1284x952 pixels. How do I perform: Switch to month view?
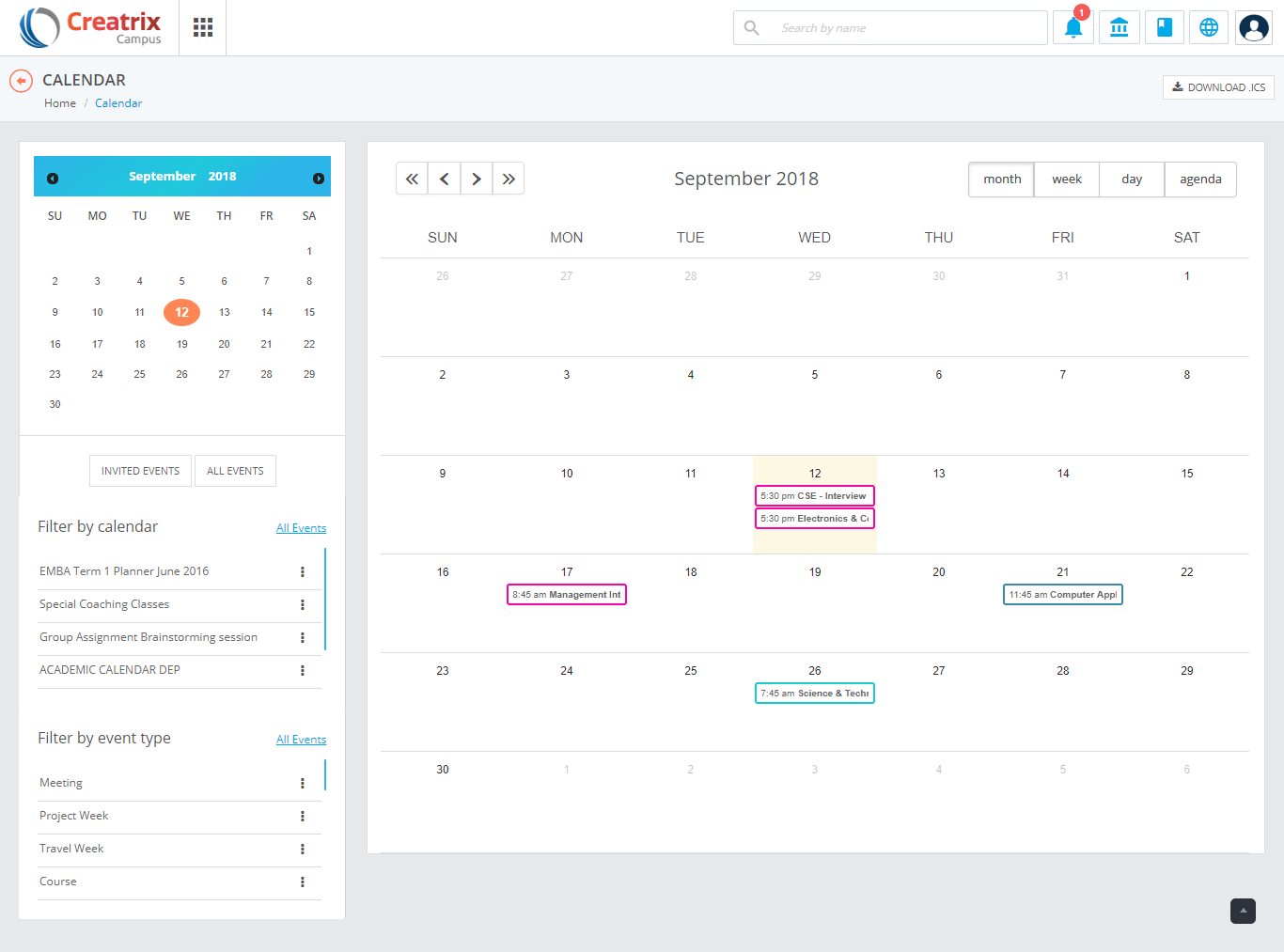click(1002, 179)
